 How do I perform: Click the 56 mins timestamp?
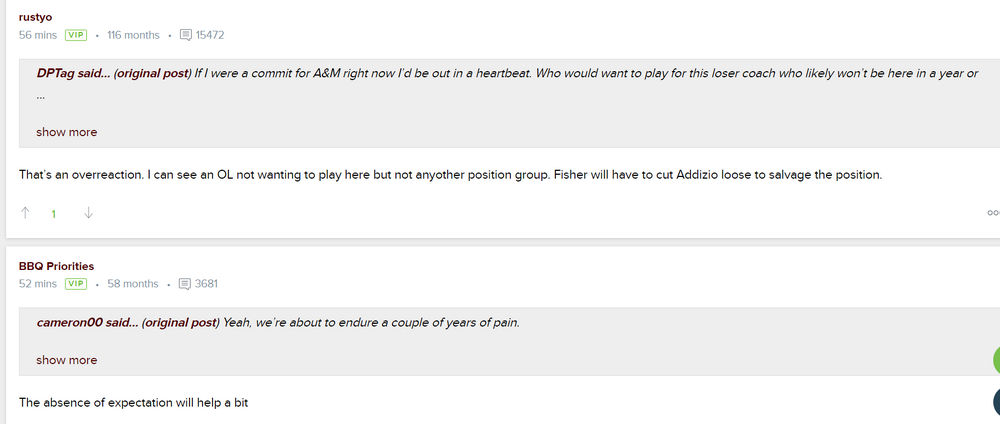[x=38, y=35]
